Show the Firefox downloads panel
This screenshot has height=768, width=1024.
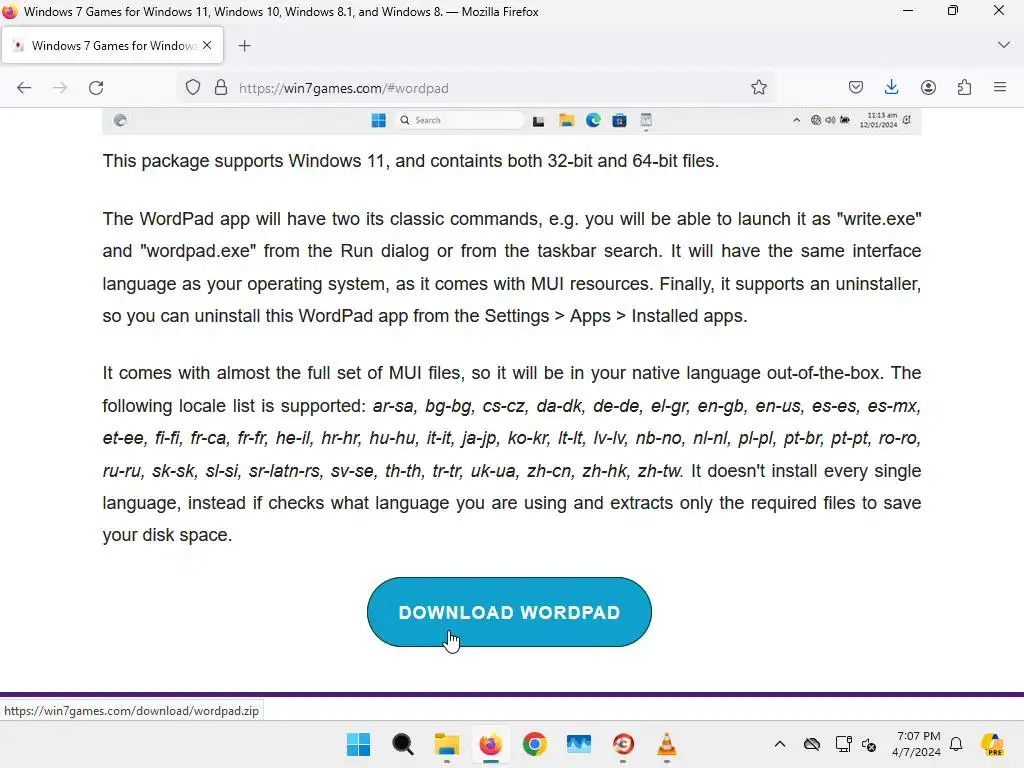pos(891,88)
